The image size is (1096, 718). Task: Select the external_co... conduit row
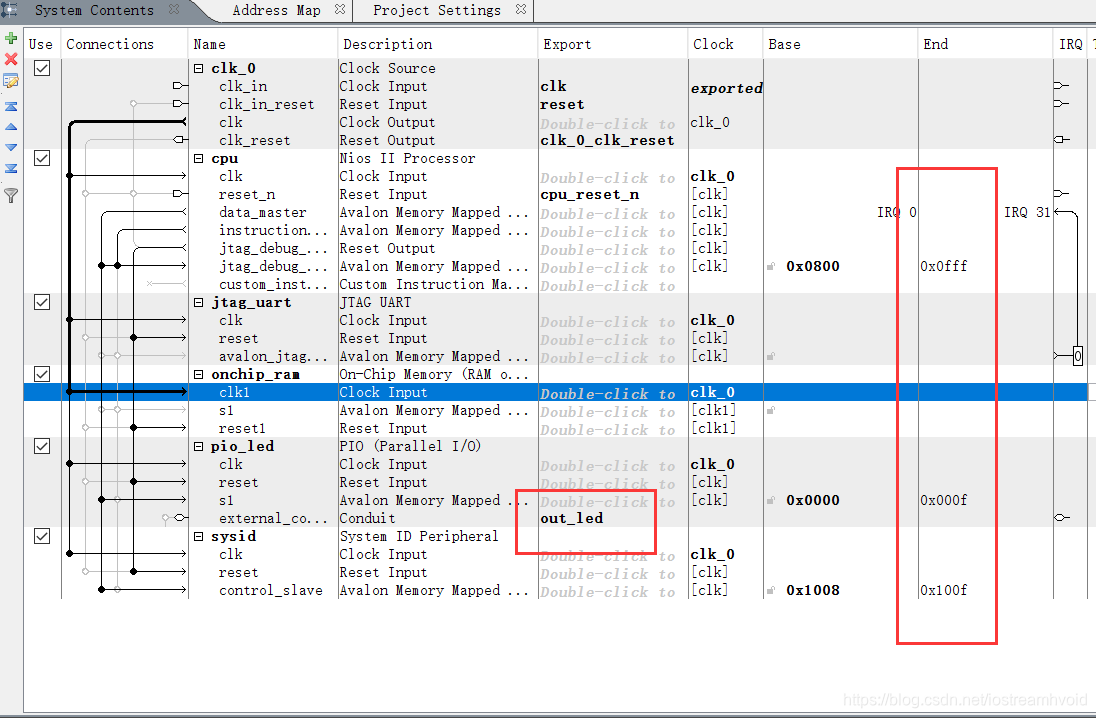(x=273, y=519)
